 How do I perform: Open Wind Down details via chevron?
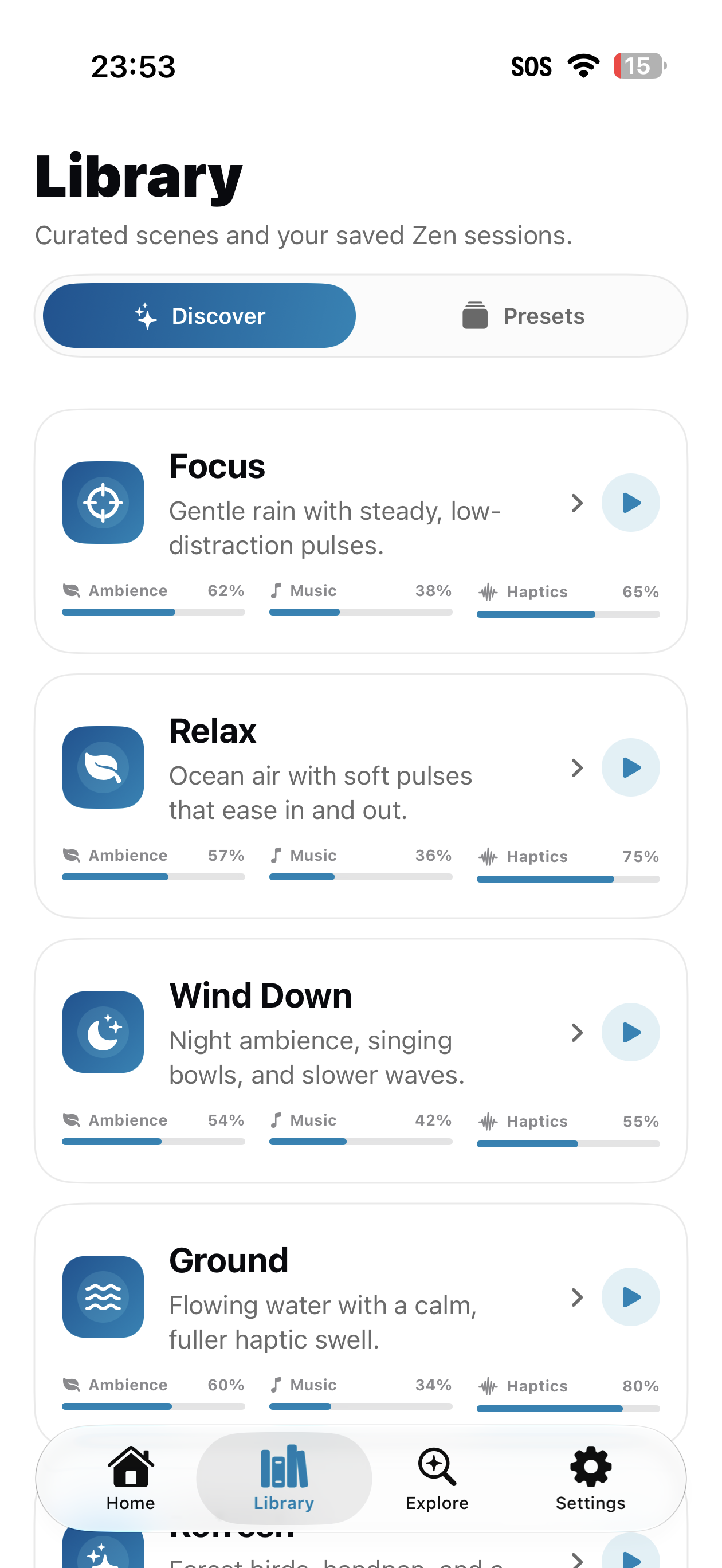(x=576, y=1032)
